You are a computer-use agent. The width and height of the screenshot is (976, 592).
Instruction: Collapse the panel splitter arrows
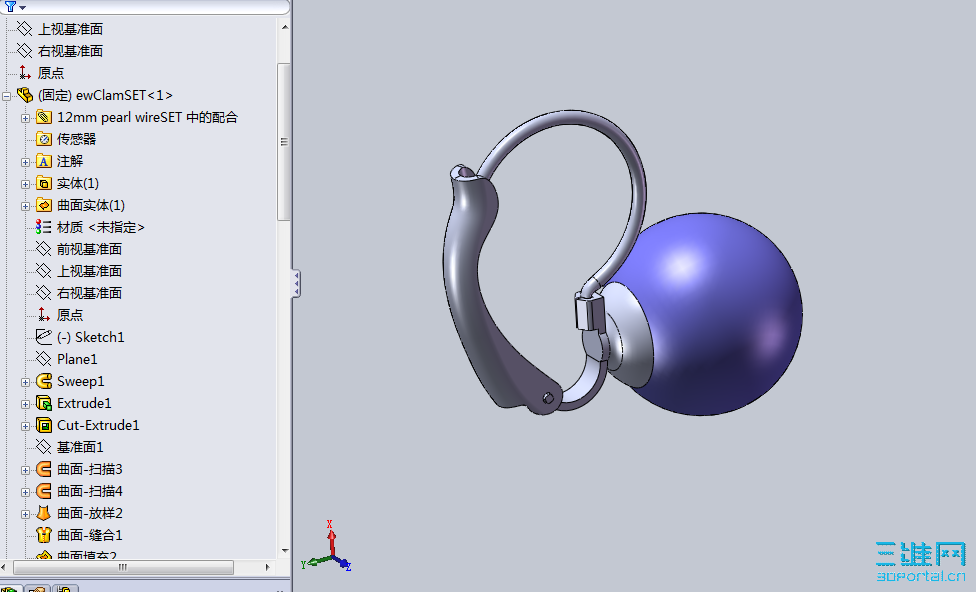tap(296, 284)
